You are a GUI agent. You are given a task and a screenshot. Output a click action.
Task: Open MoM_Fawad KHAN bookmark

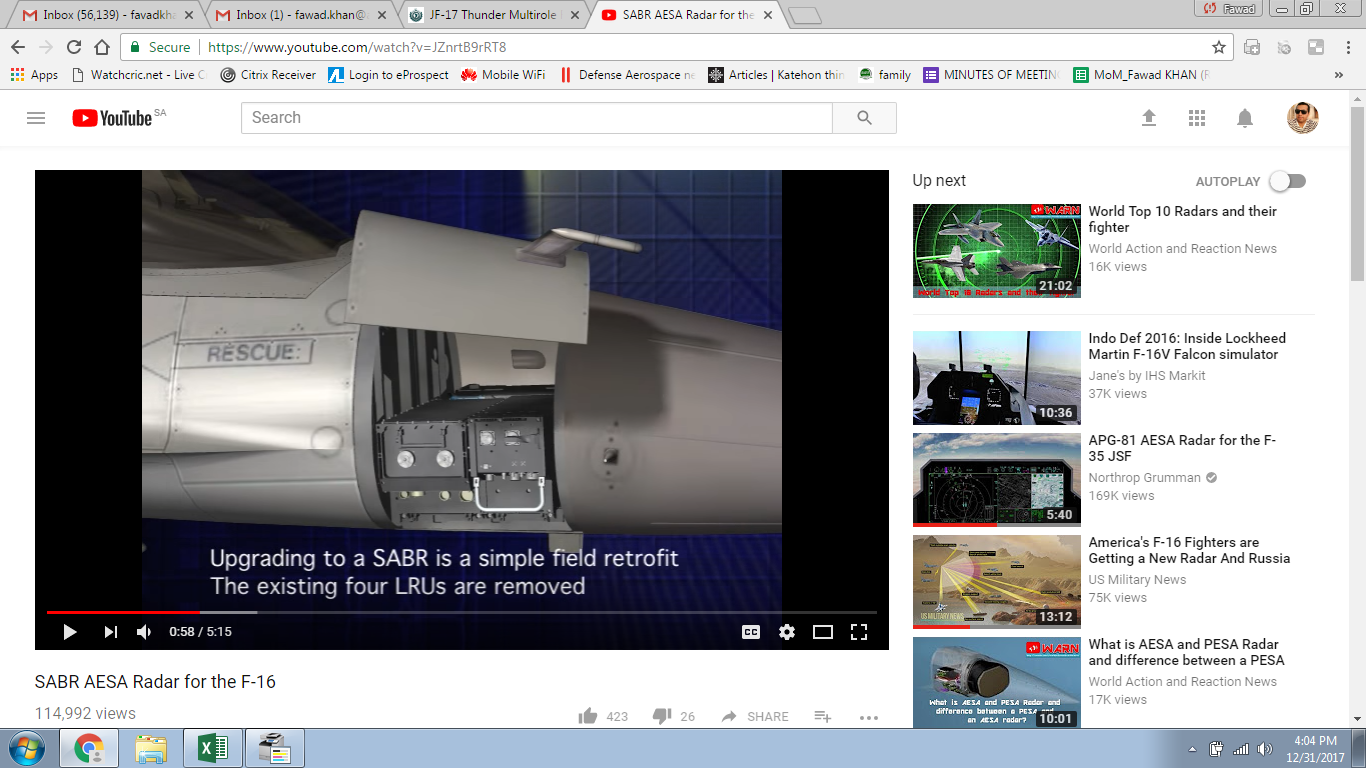pos(1141,75)
